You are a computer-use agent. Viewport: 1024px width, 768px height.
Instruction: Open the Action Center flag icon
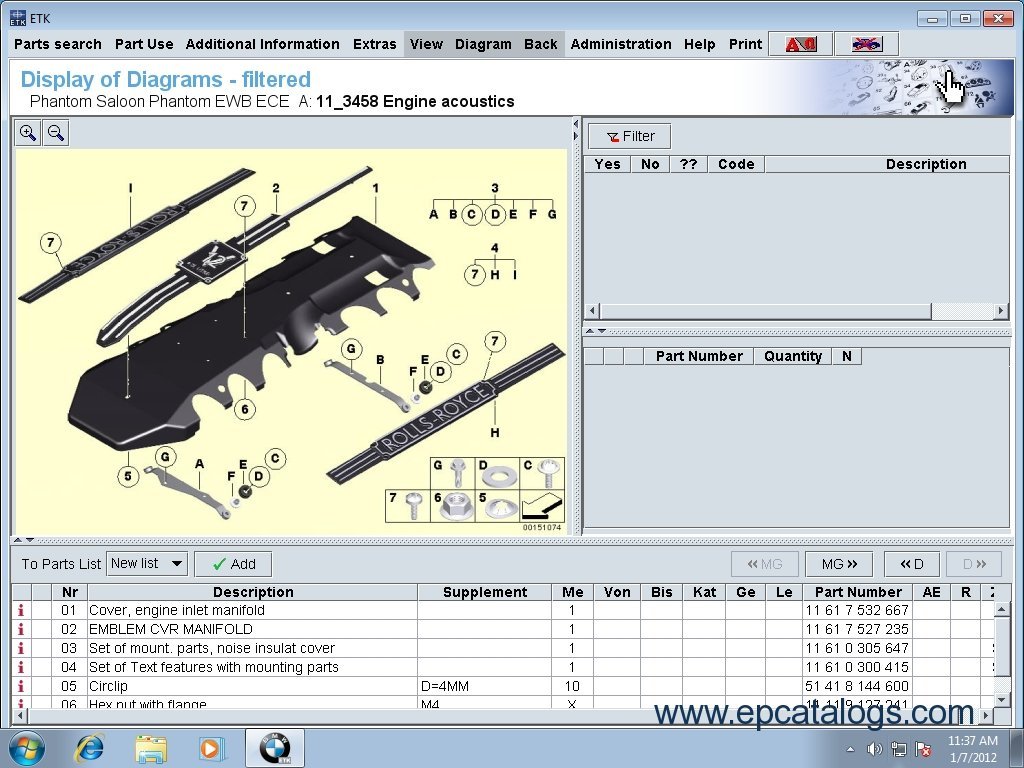point(923,749)
